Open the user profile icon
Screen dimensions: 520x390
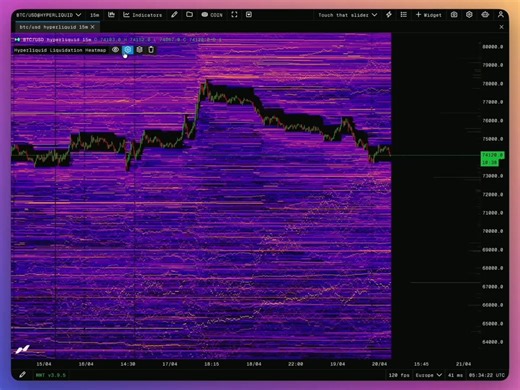(501, 15)
